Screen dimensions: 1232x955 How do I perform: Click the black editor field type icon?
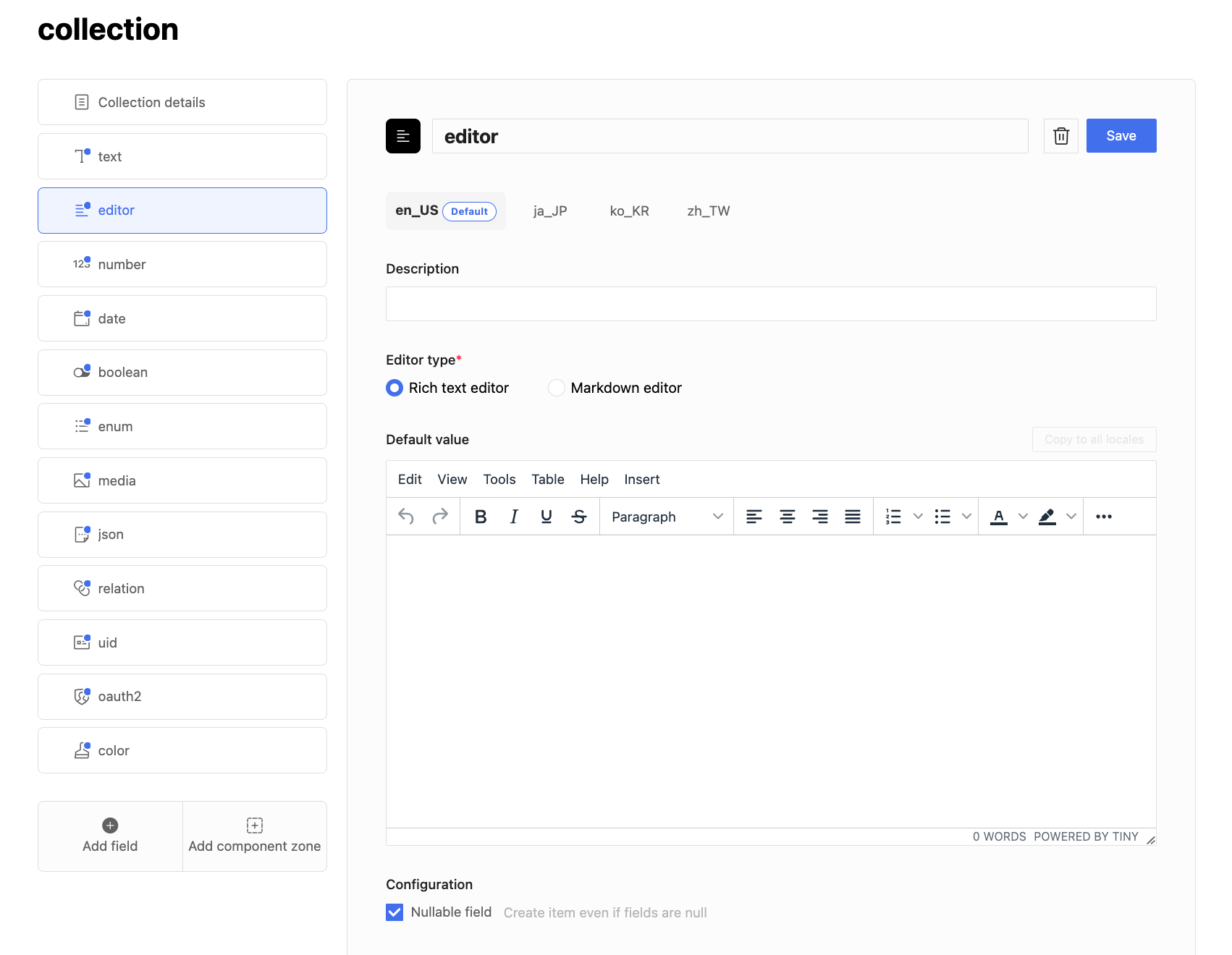[403, 136]
